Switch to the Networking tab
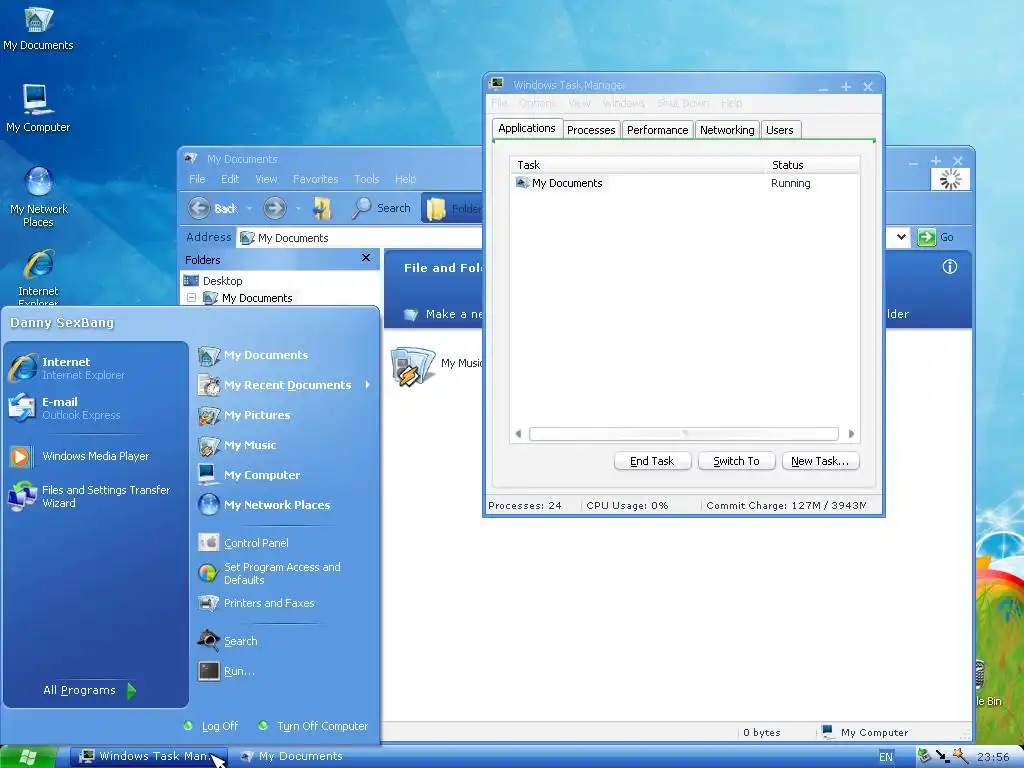Image resolution: width=1024 pixels, height=768 pixels. 727,130
